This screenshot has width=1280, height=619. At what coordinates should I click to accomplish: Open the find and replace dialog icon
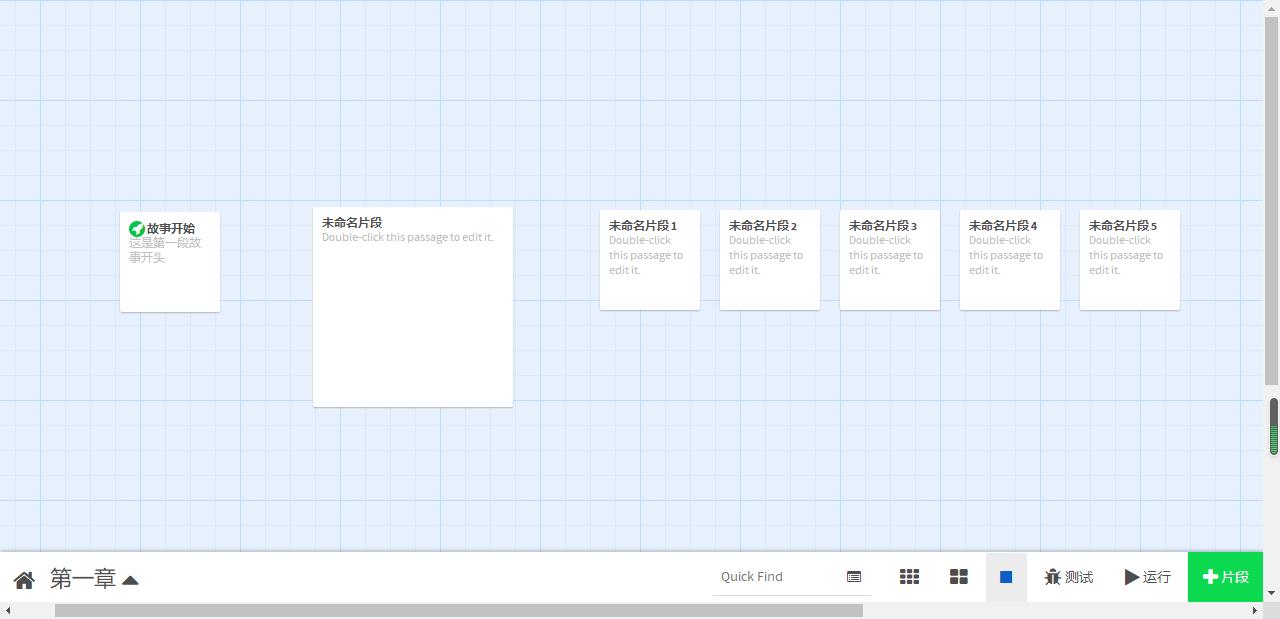coord(854,577)
